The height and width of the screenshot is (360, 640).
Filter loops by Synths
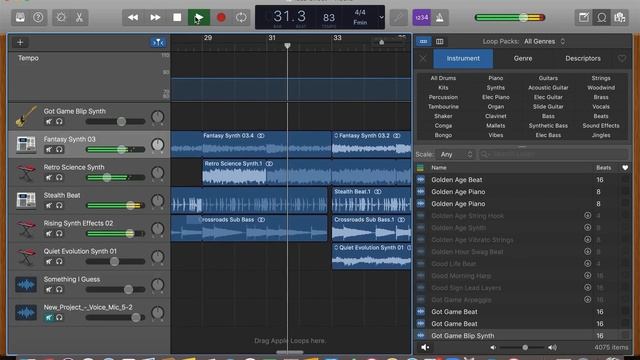click(x=496, y=87)
